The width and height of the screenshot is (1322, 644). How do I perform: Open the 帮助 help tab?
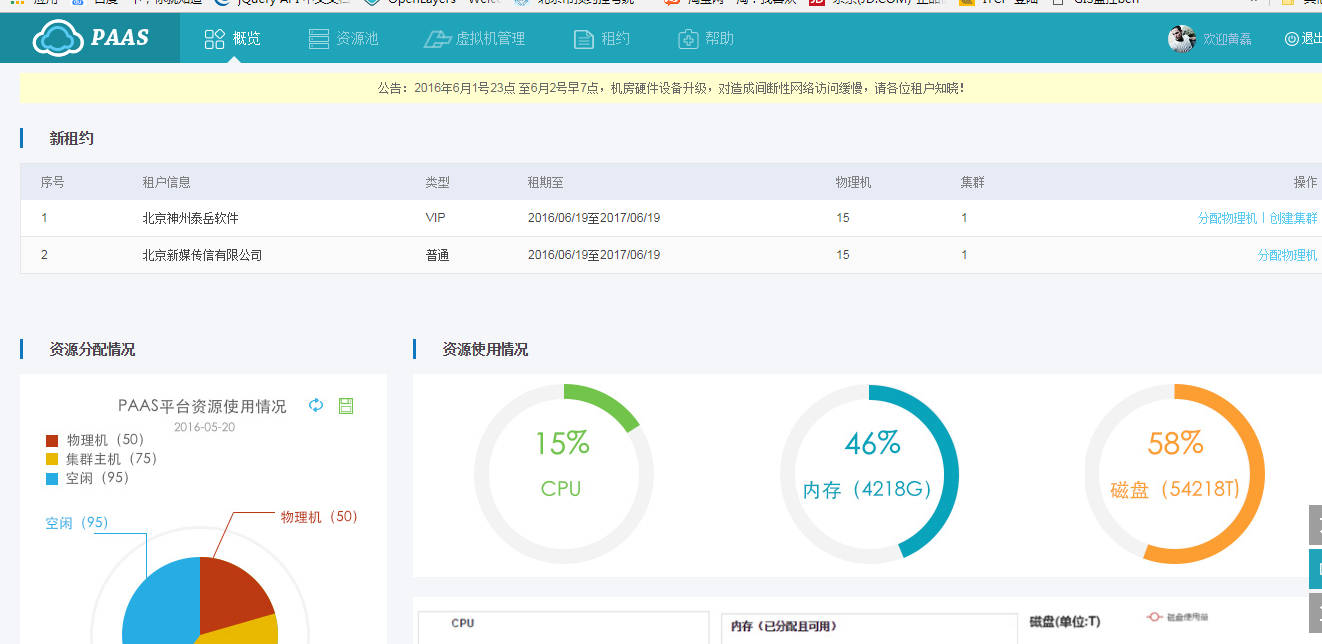[x=706, y=39]
